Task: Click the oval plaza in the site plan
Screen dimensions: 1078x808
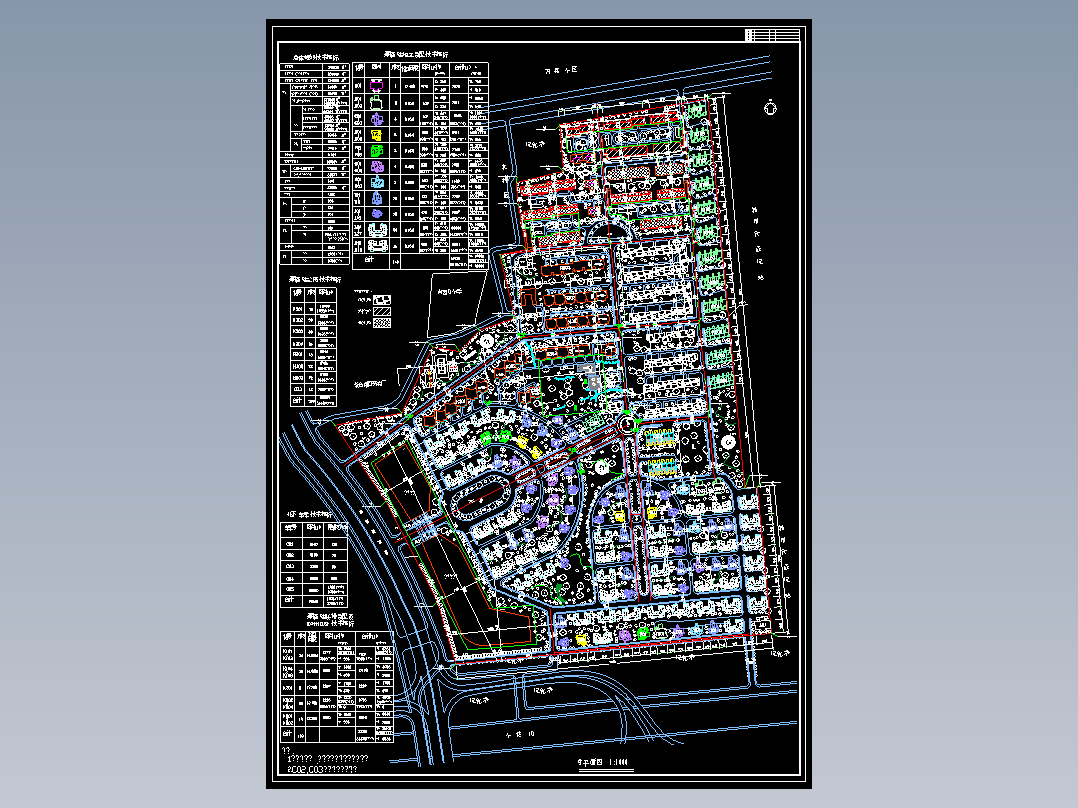Action: 481,496
